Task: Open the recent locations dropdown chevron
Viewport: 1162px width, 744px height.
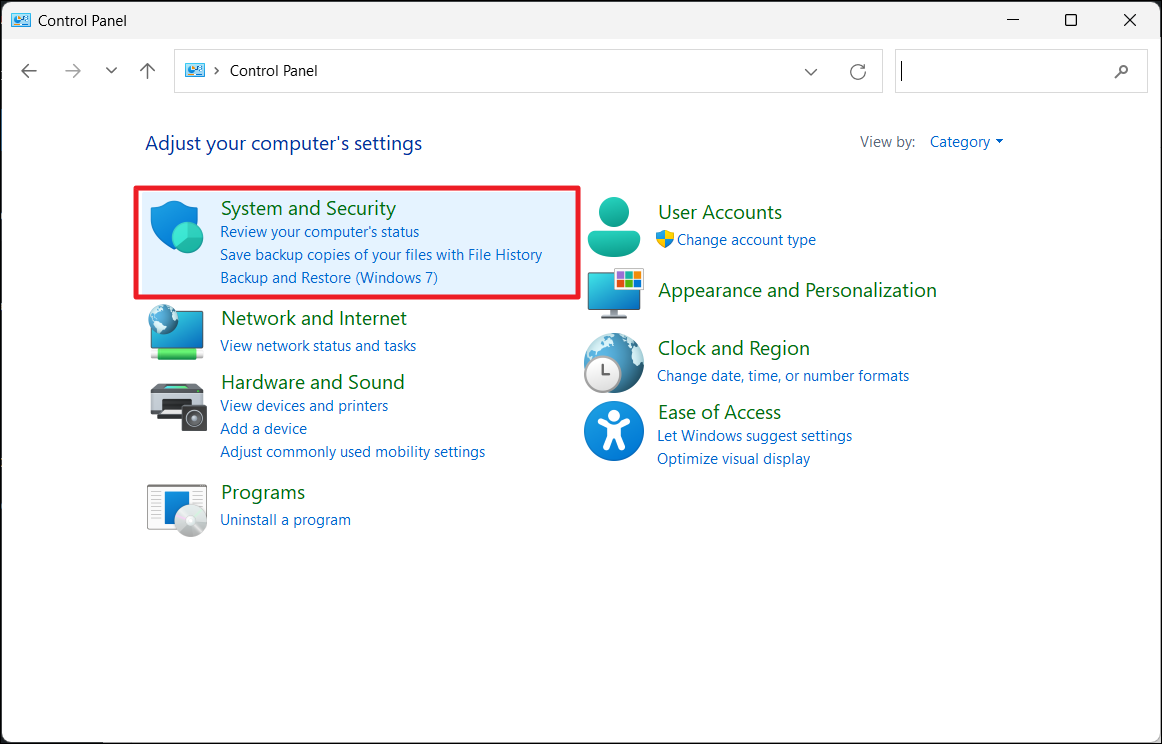Action: (x=111, y=70)
